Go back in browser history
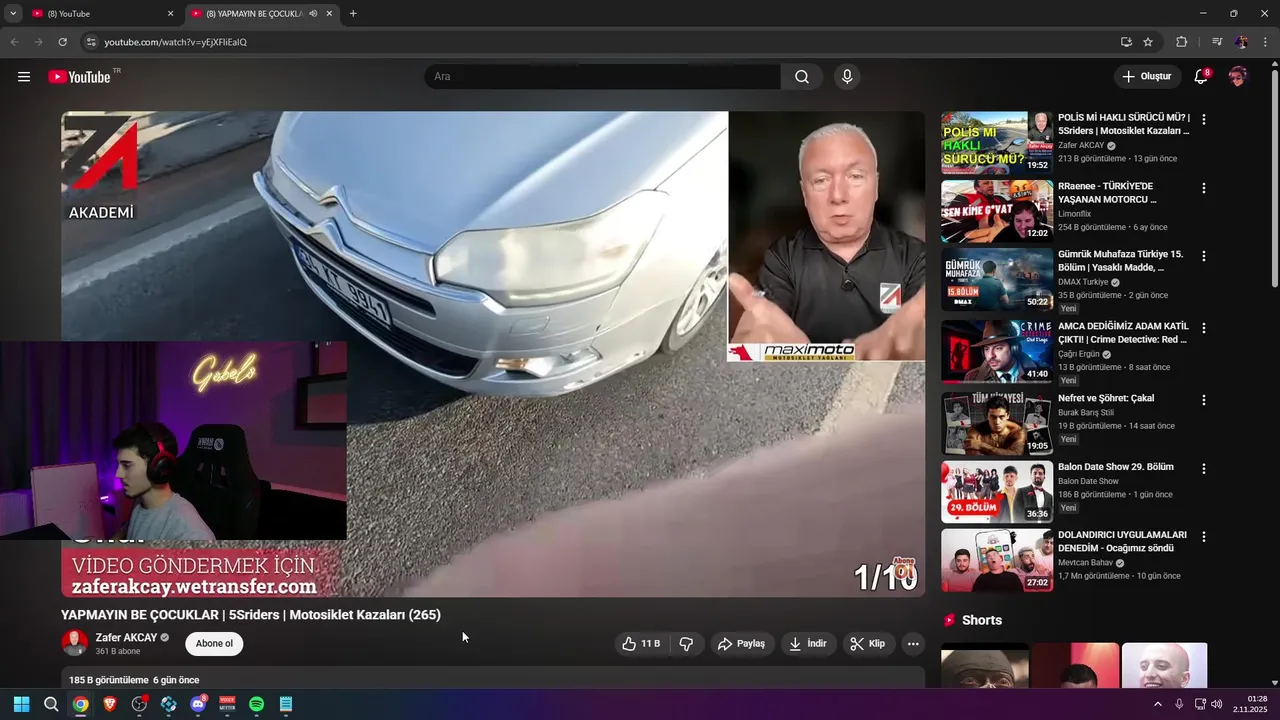Screen dimensions: 1280x720 coord(14,42)
